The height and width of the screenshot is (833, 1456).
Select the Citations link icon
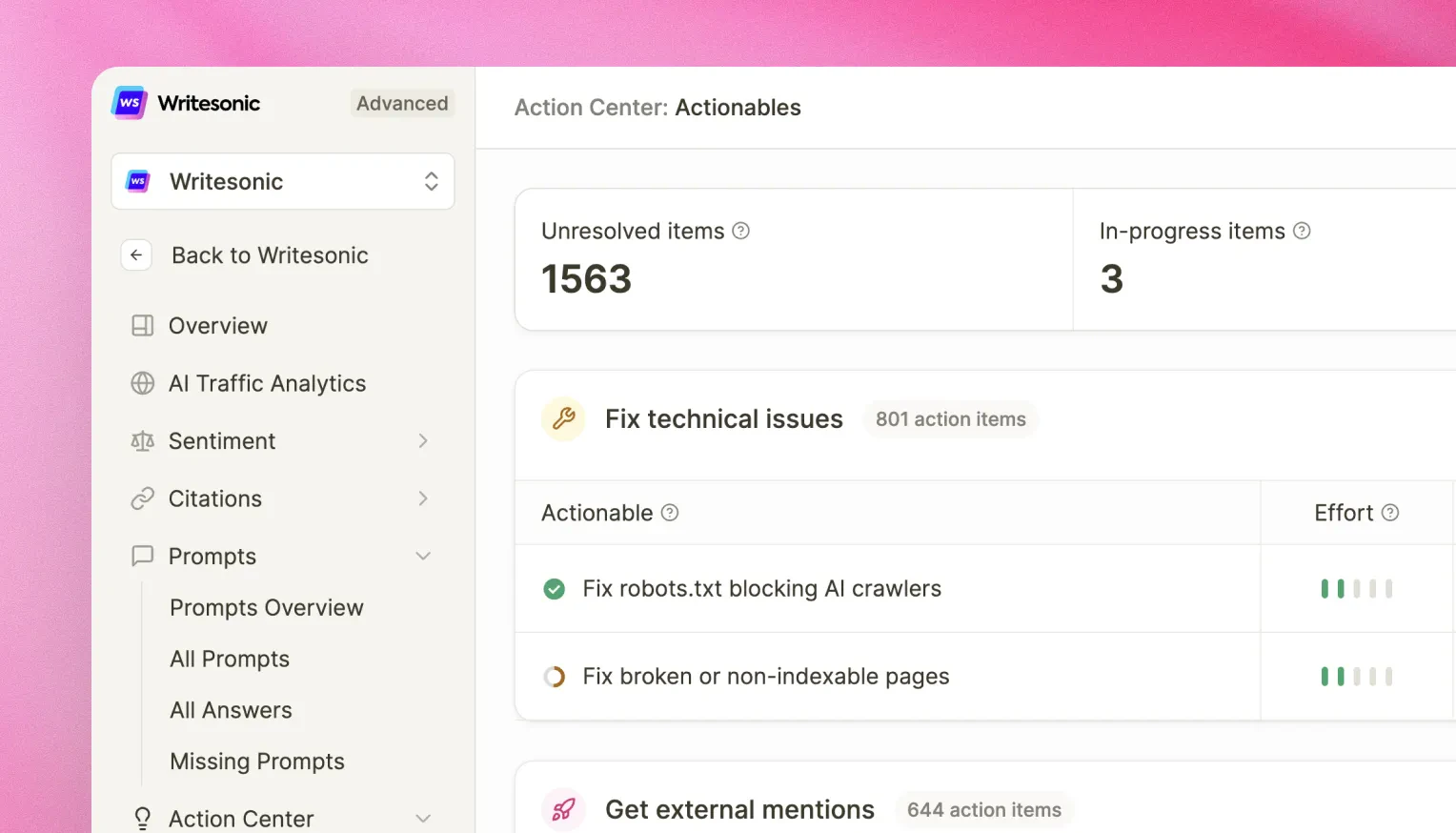tap(143, 498)
